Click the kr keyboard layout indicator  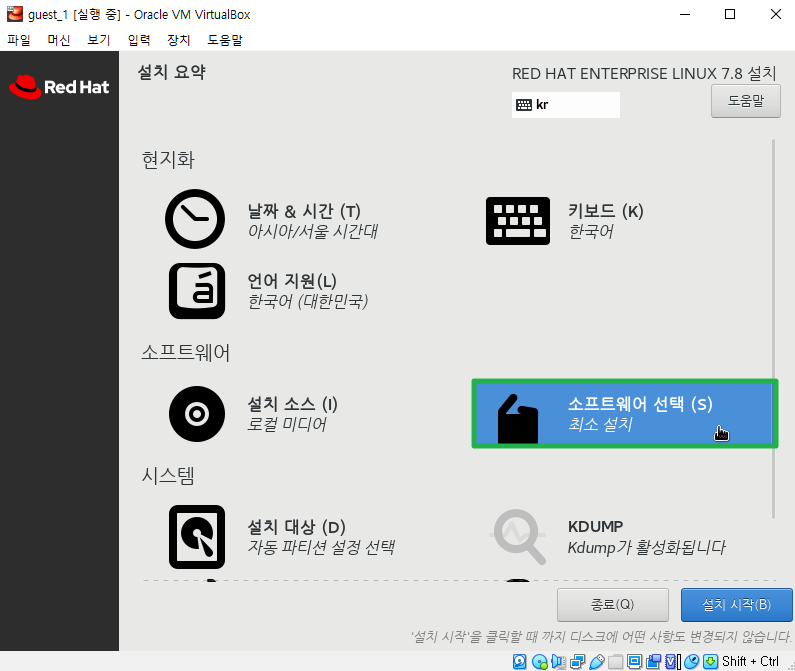[565, 105]
